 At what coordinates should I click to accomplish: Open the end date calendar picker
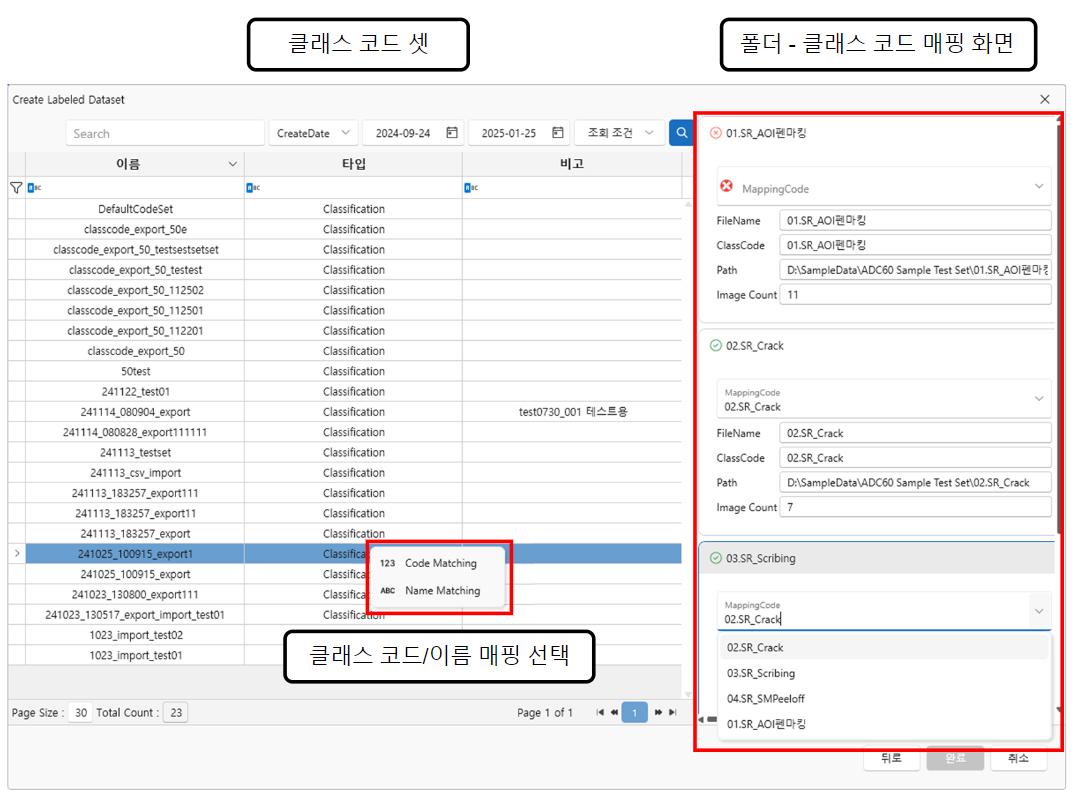click(558, 133)
